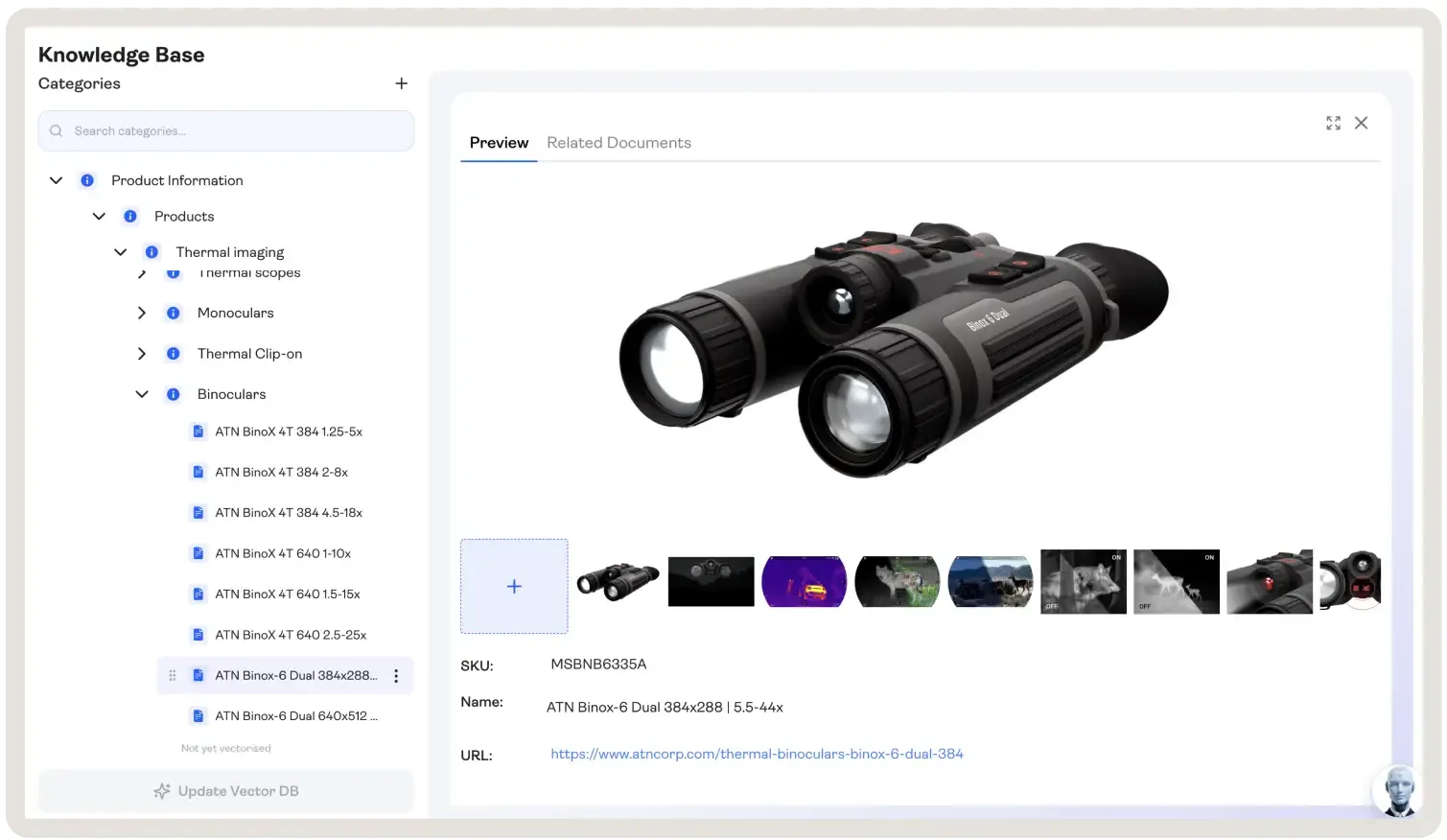This screenshot has width=1447, height=840.
Task: Open ATN BinoX 4T 384 4.5-18x document
Action: click(x=289, y=513)
